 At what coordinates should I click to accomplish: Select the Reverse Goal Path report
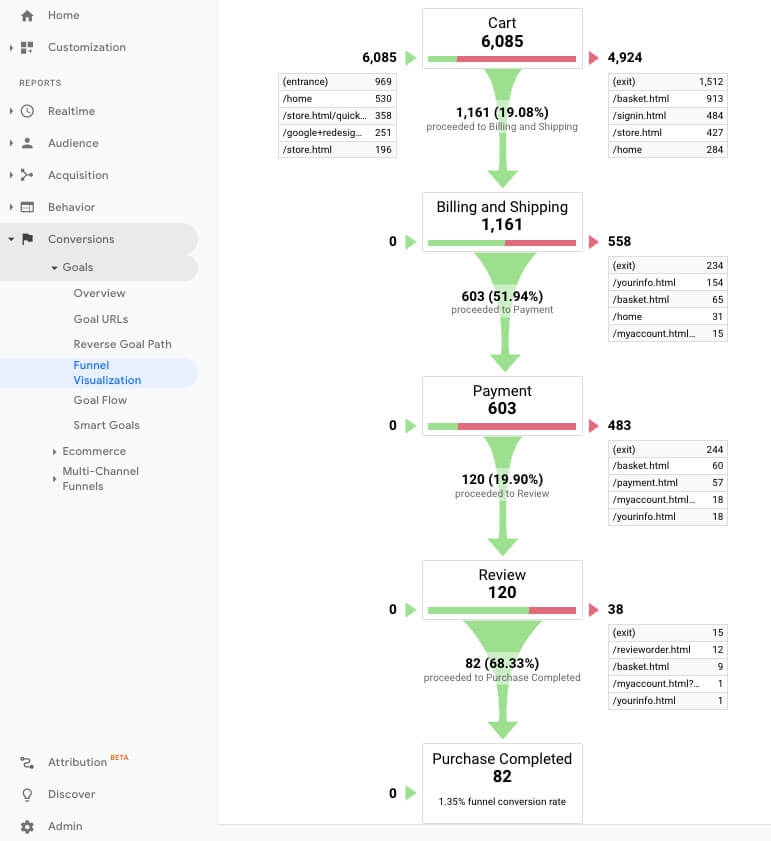(x=122, y=344)
